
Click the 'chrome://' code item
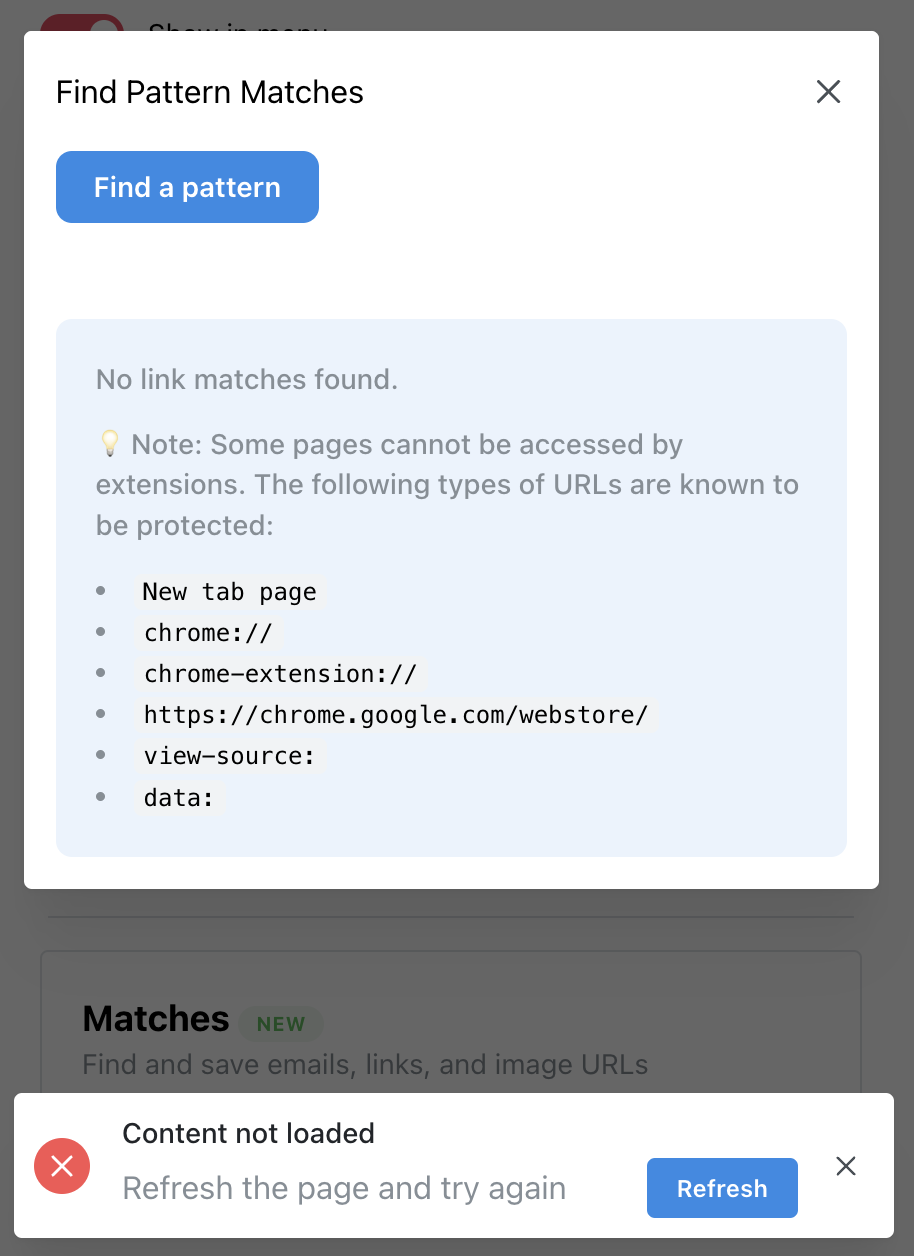click(x=208, y=633)
